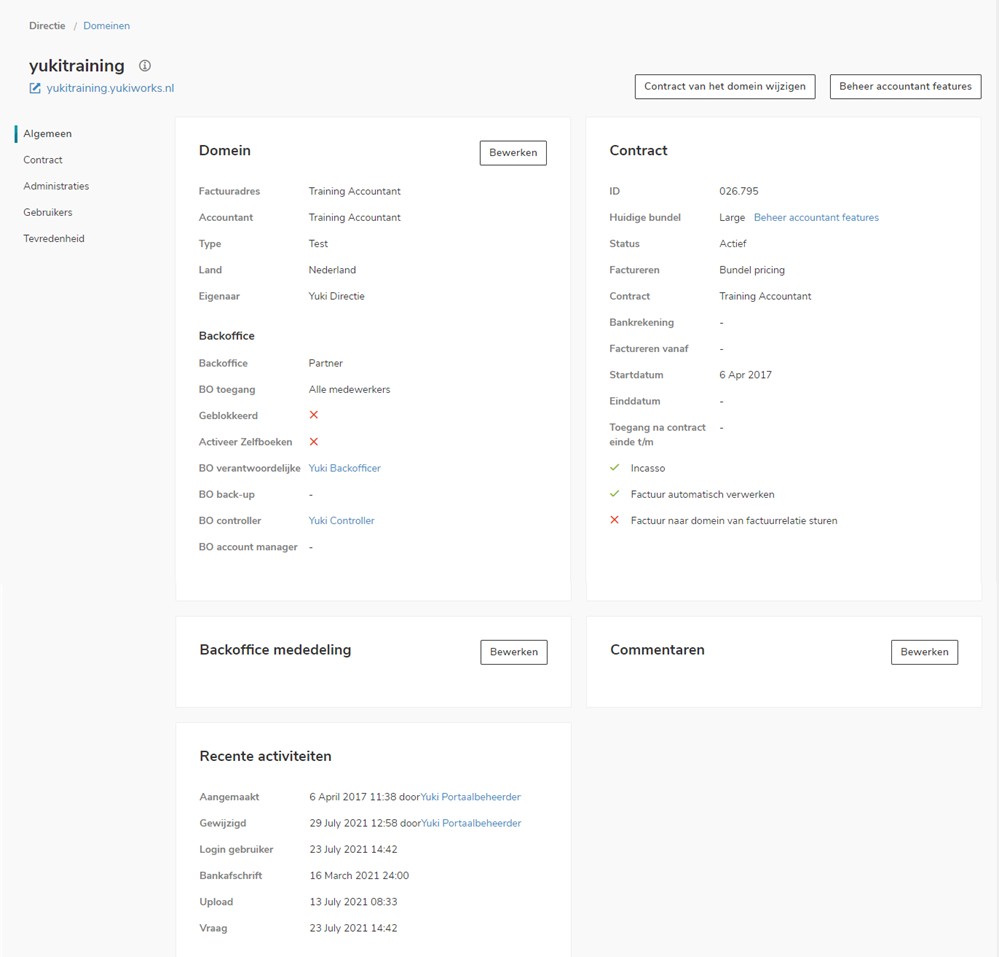The image size is (1000, 957).
Task: Click the Incasso label
Action: point(648,468)
